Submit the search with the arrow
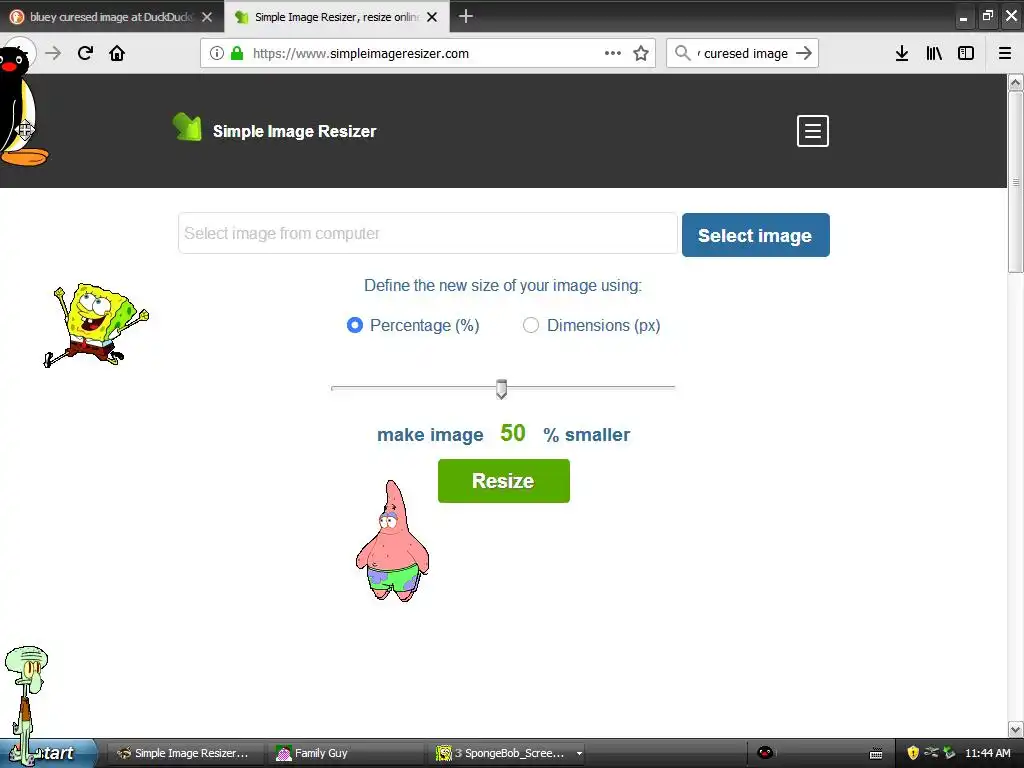The image size is (1024, 768). pos(804,53)
